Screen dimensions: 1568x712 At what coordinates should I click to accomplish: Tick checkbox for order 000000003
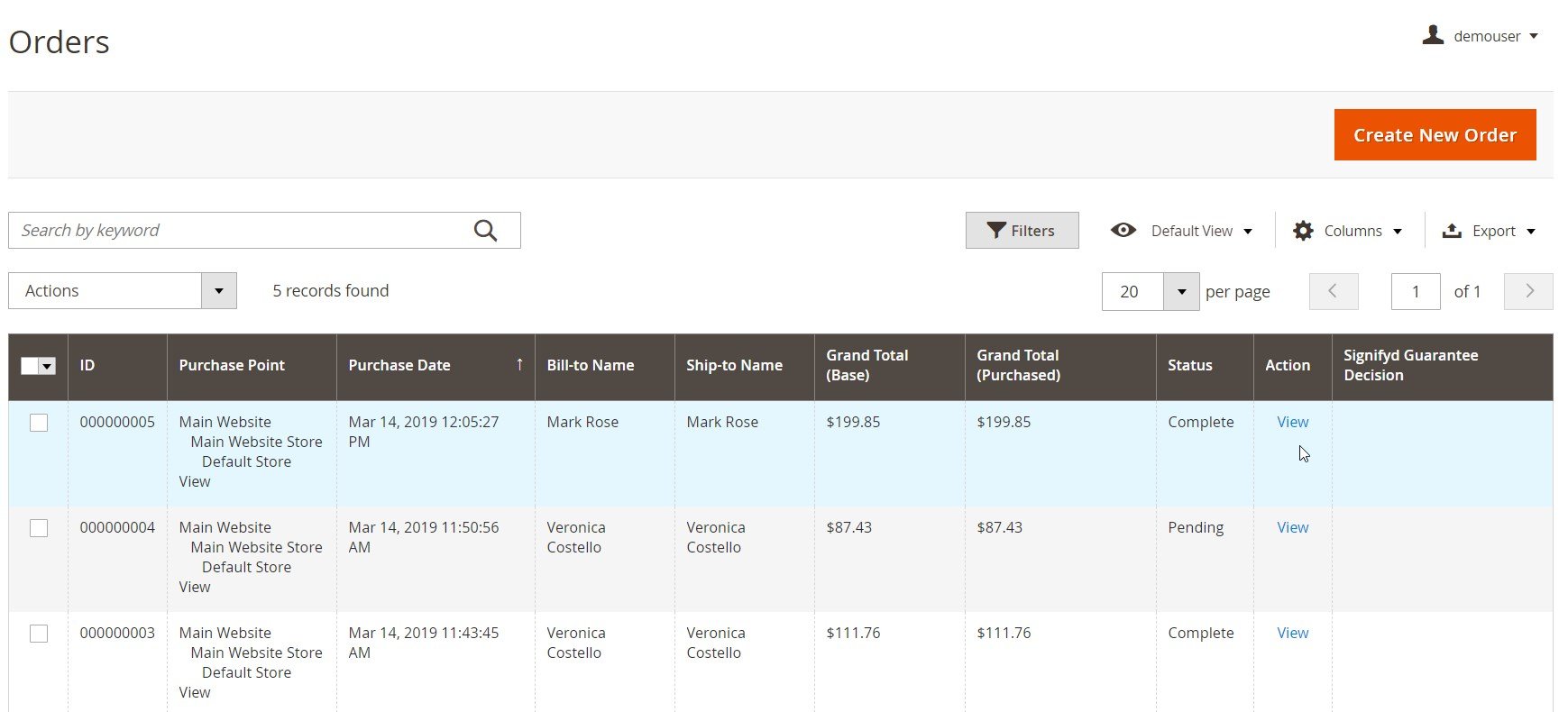pyautogui.click(x=39, y=633)
